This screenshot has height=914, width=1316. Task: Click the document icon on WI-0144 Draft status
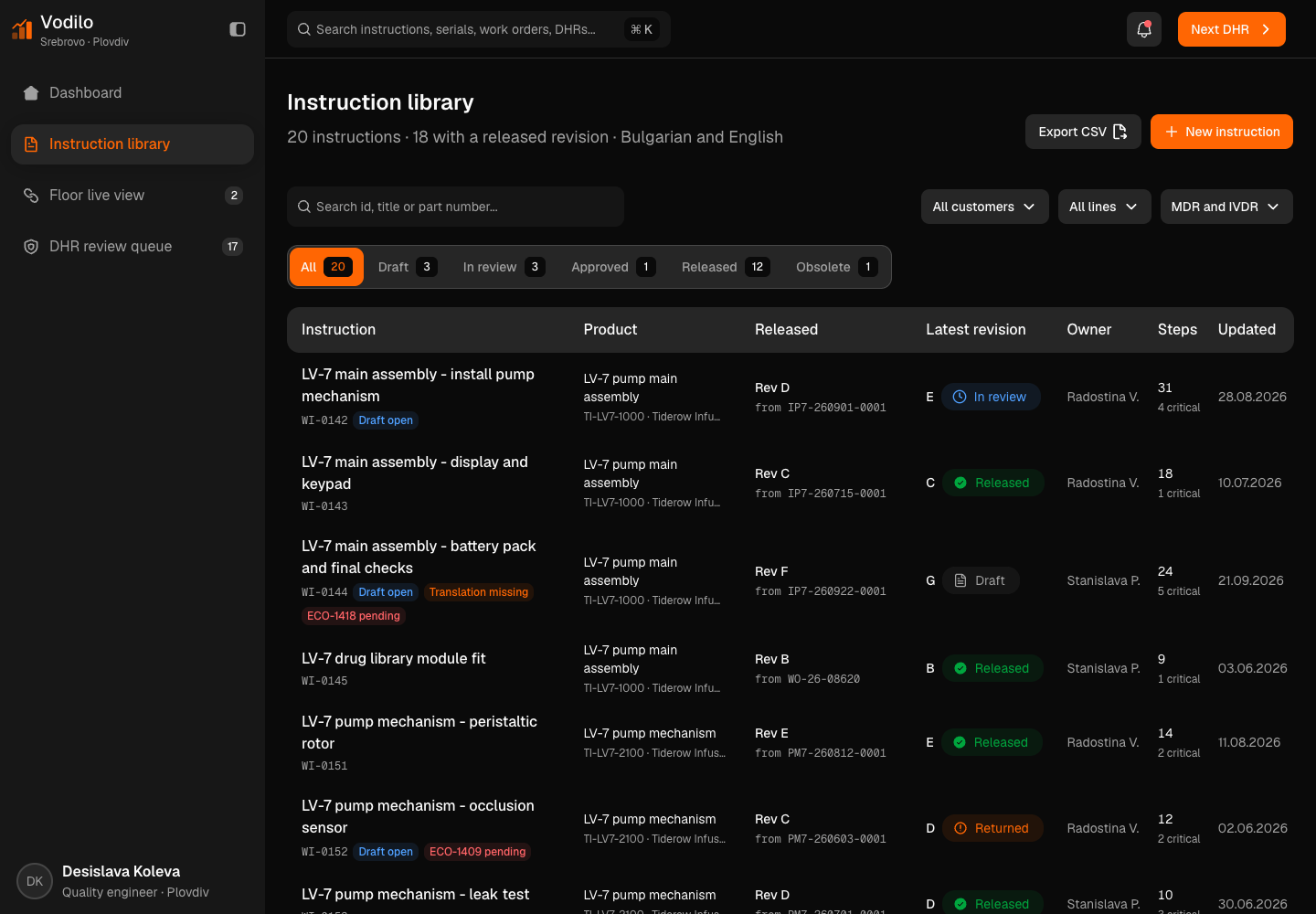(x=960, y=580)
